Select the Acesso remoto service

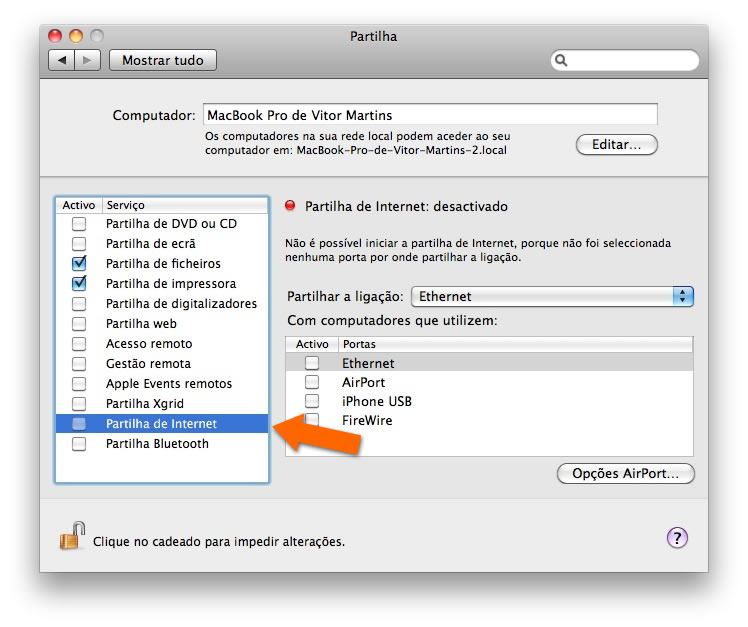(x=149, y=344)
